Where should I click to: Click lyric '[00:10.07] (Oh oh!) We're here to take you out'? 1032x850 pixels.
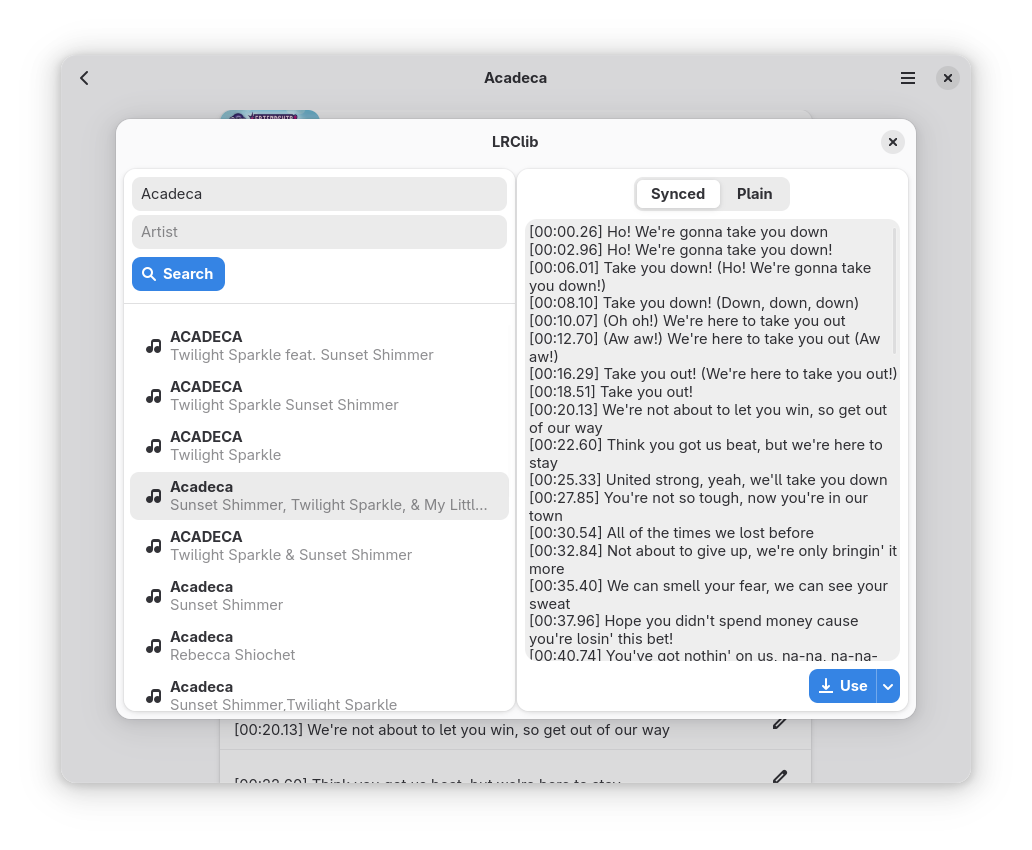687,321
